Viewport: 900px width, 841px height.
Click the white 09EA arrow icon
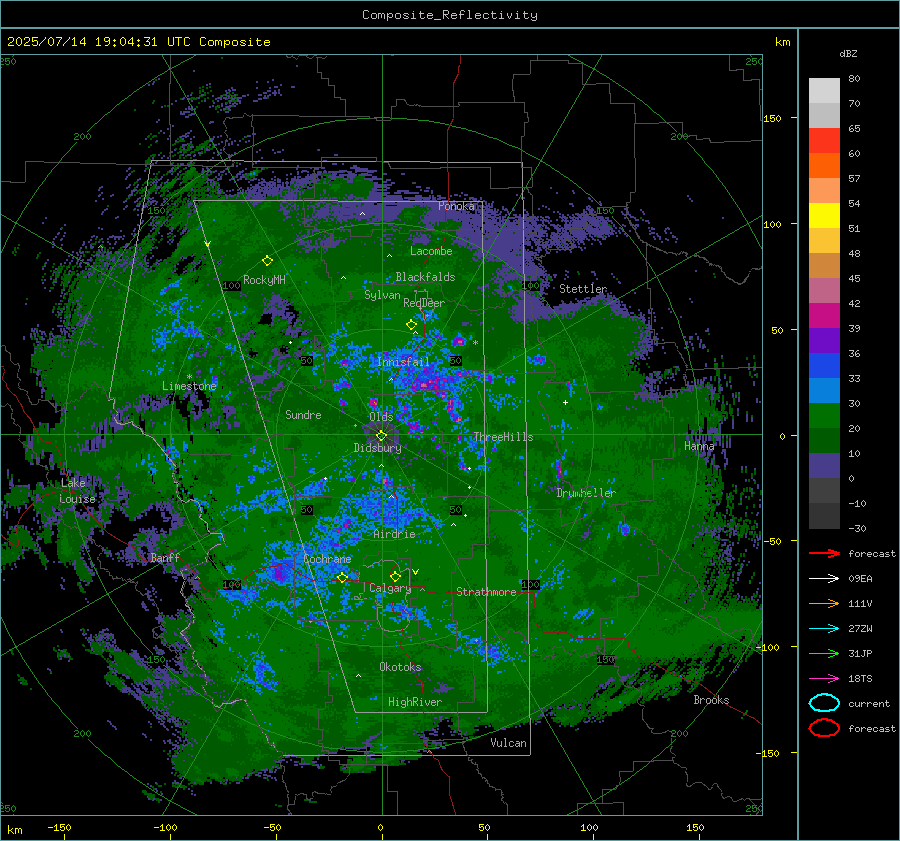coord(824,578)
